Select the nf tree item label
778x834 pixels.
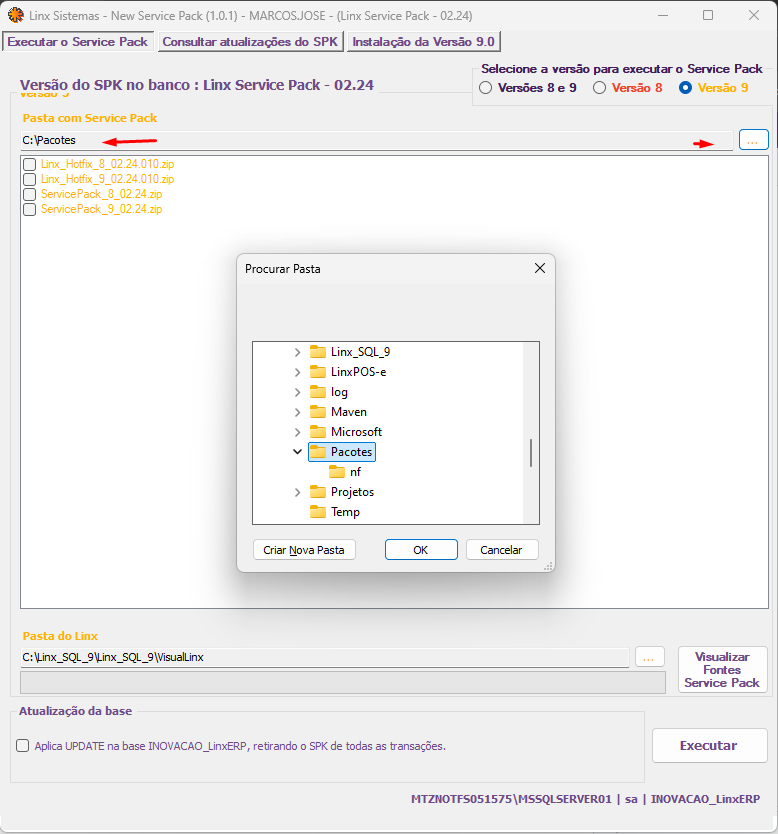pos(355,472)
